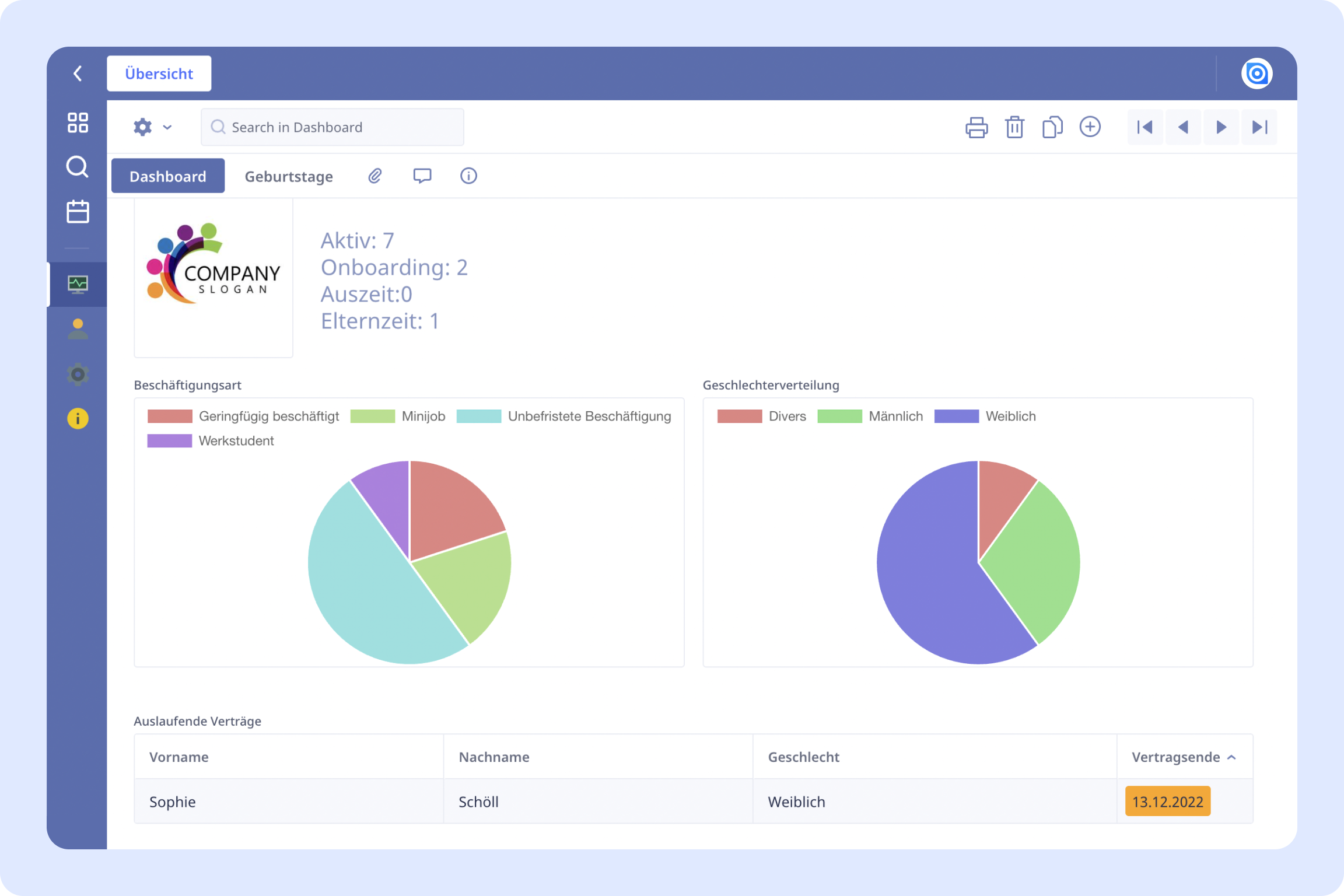Screen dimensions: 1344x896
Task: Expand the settings gear dropdown
Action: tap(152, 127)
